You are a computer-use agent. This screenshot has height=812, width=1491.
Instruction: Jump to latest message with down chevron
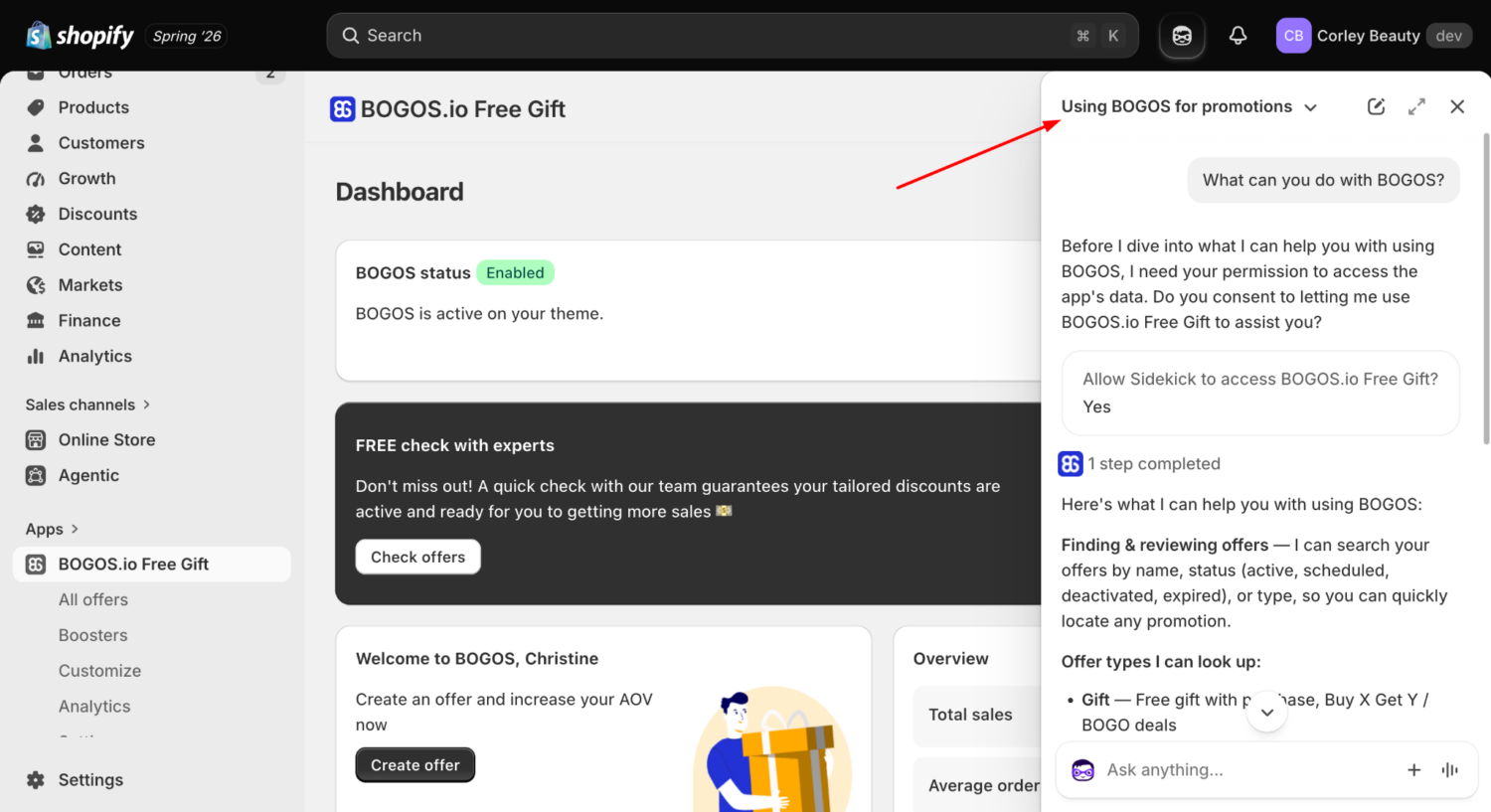[x=1266, y=712]
